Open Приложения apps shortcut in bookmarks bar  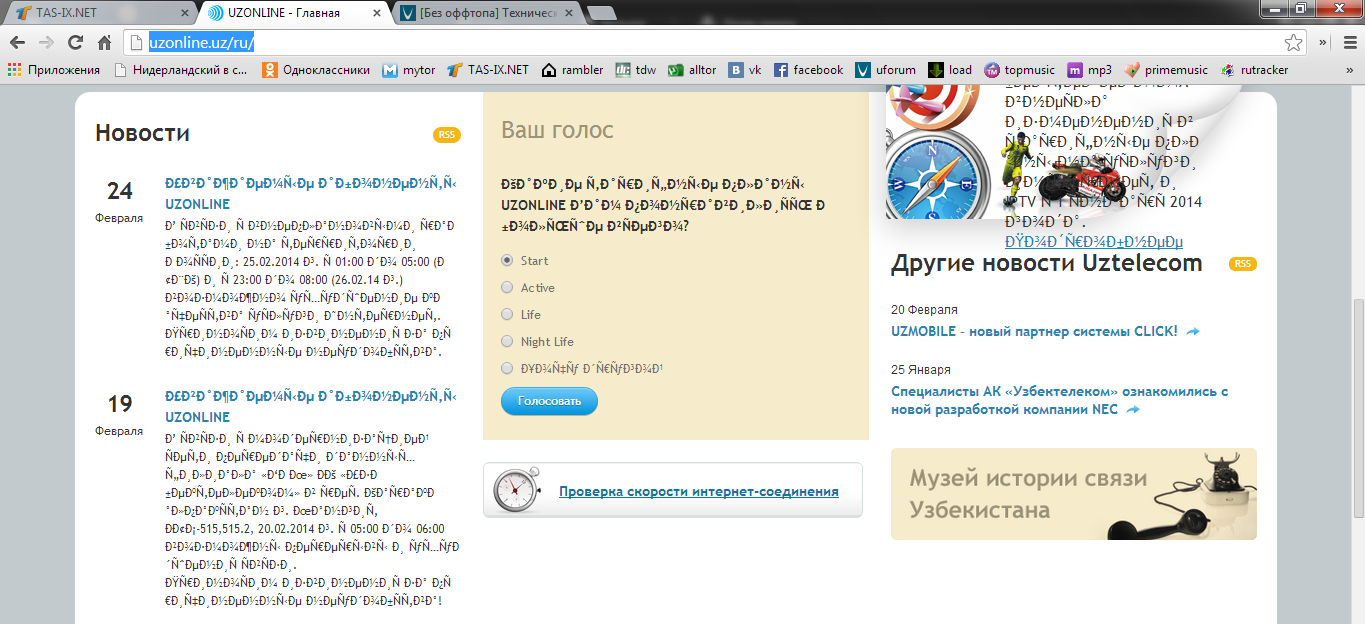click(54, 70)
